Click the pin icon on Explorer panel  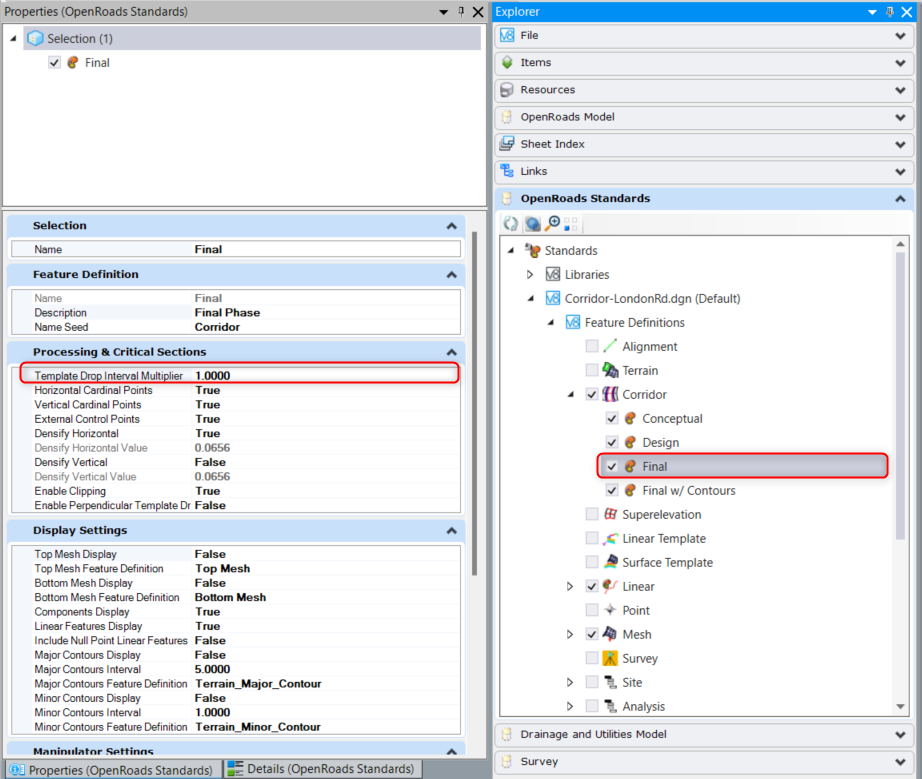890,12
